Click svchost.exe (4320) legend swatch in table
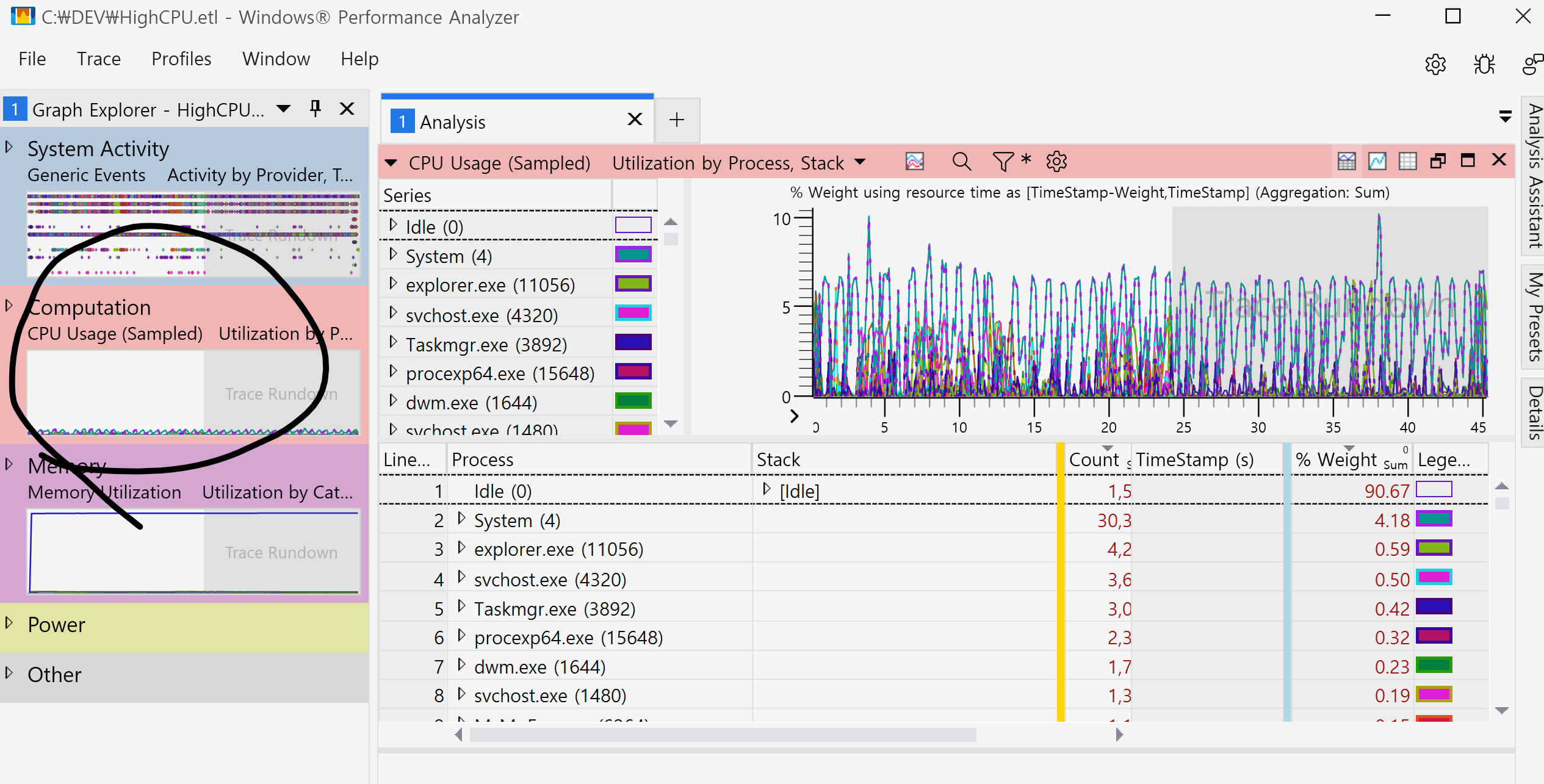This screenshot has height=784, width=1544. [1434, 578]
